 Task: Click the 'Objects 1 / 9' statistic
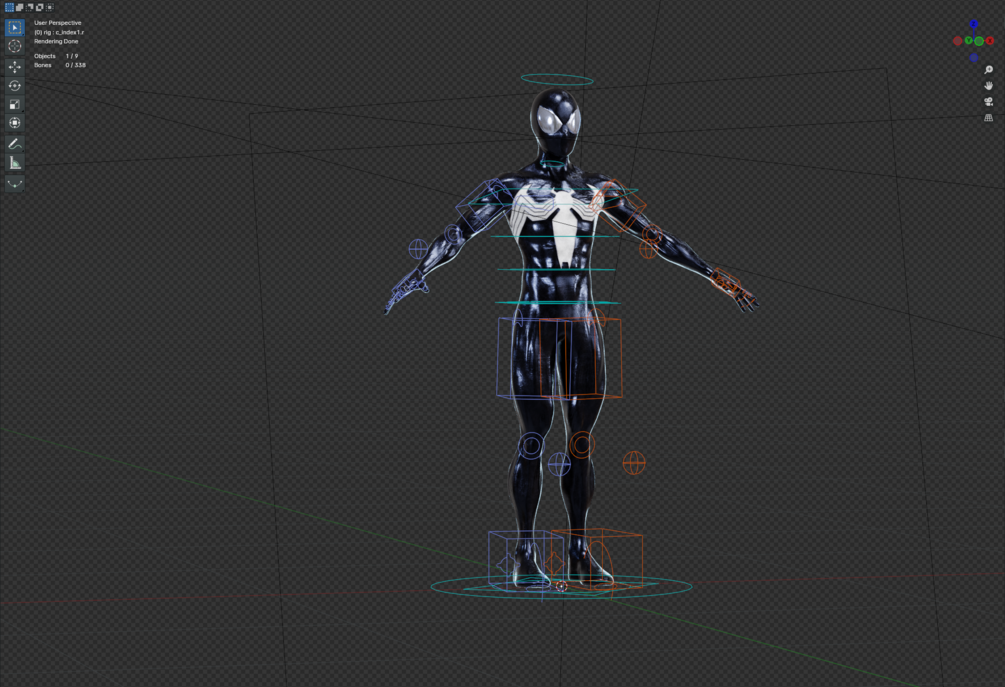pos(56,56)
